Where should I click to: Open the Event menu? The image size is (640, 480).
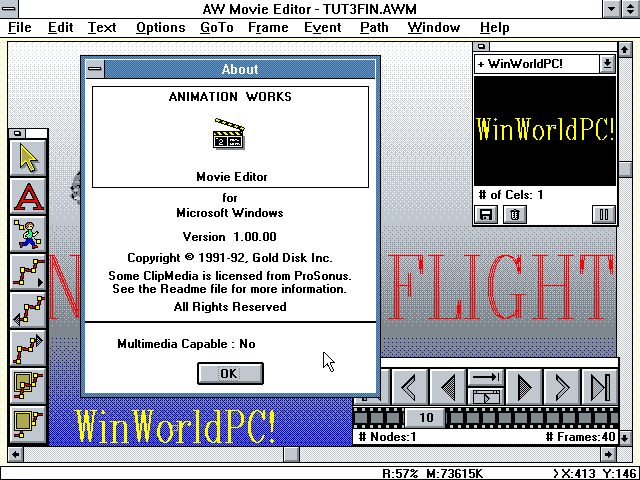[x=322, y=28]
